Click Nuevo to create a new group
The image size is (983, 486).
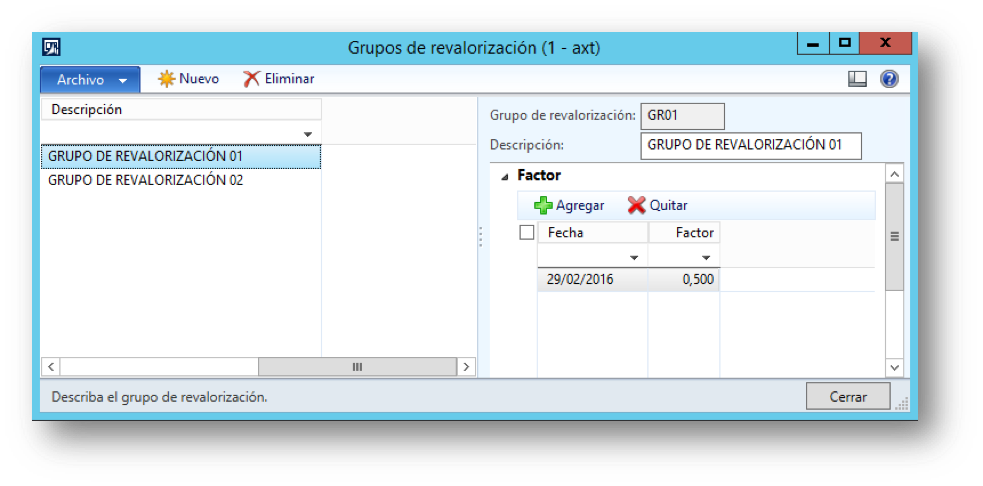(188, 79)
